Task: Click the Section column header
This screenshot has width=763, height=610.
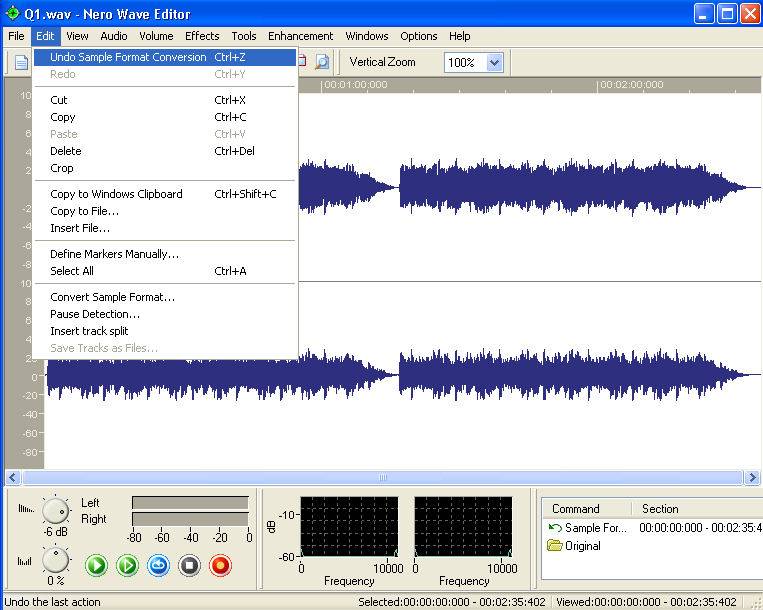Action: pyautogui.click(x=660, y=509)
